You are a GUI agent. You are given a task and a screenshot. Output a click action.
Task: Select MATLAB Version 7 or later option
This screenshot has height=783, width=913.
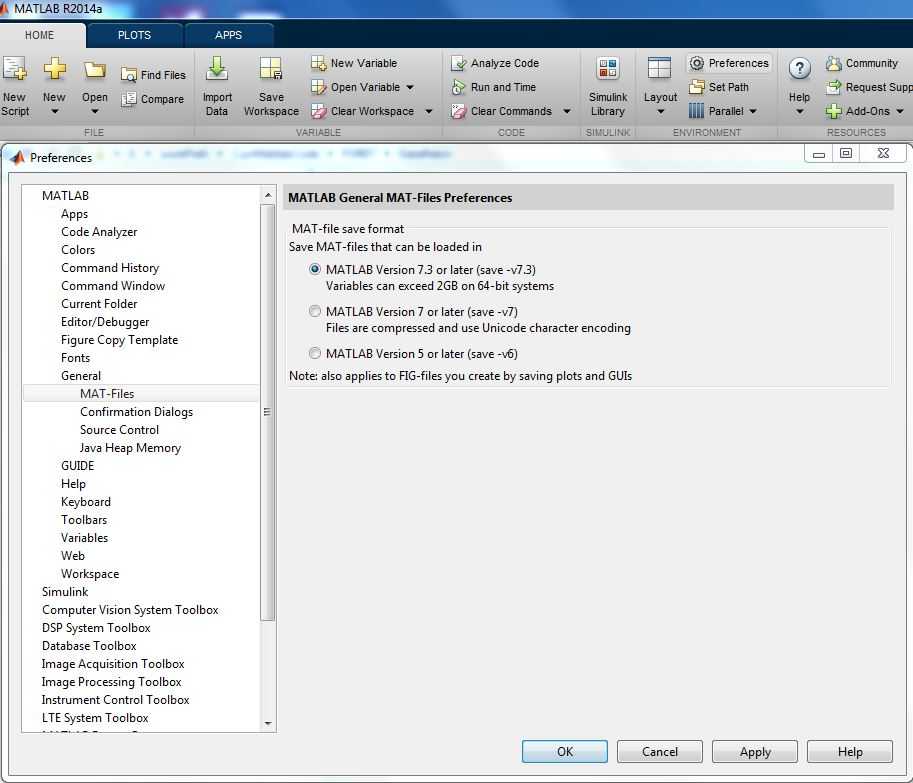coord(314,311)
